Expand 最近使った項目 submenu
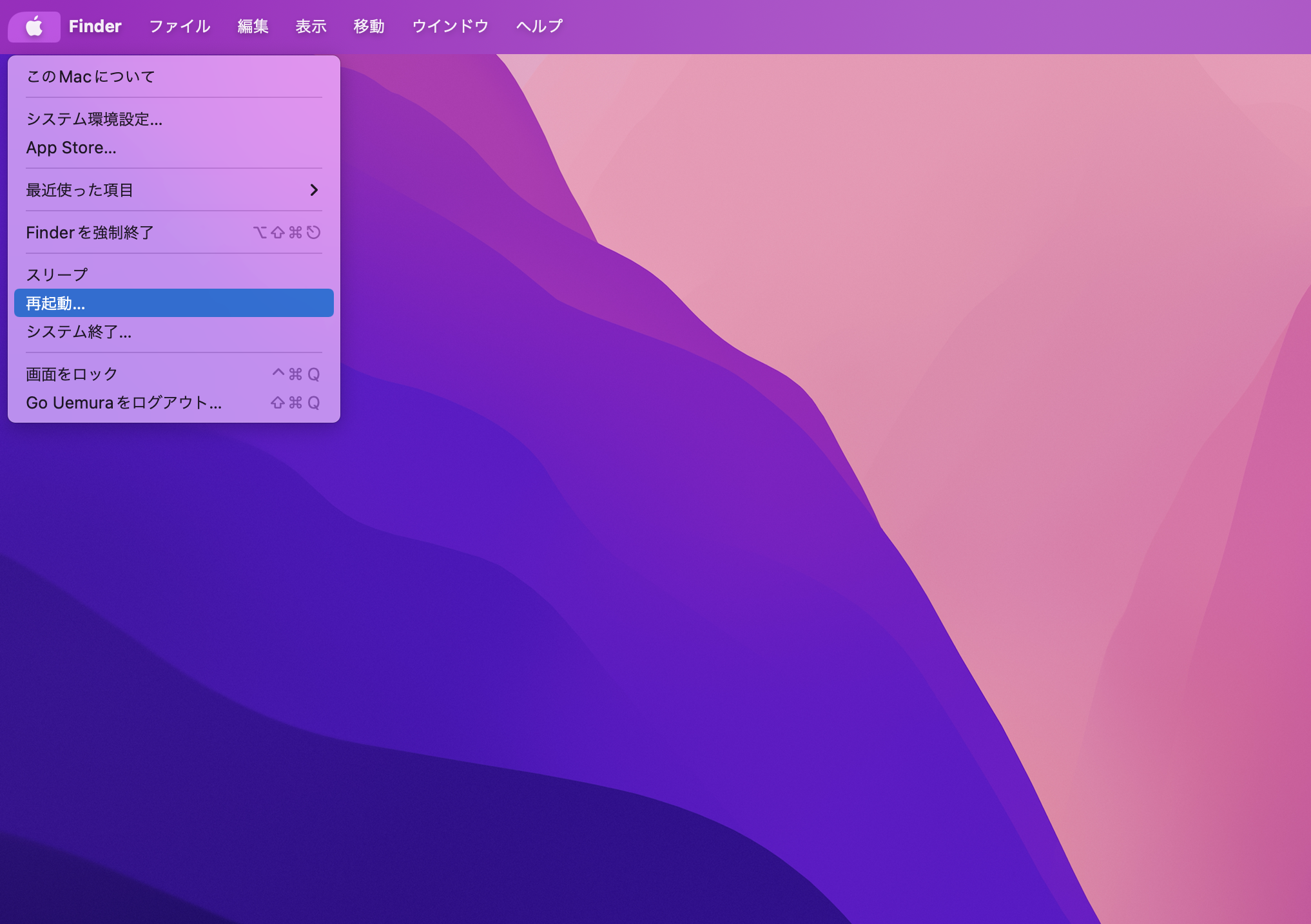 174,190
